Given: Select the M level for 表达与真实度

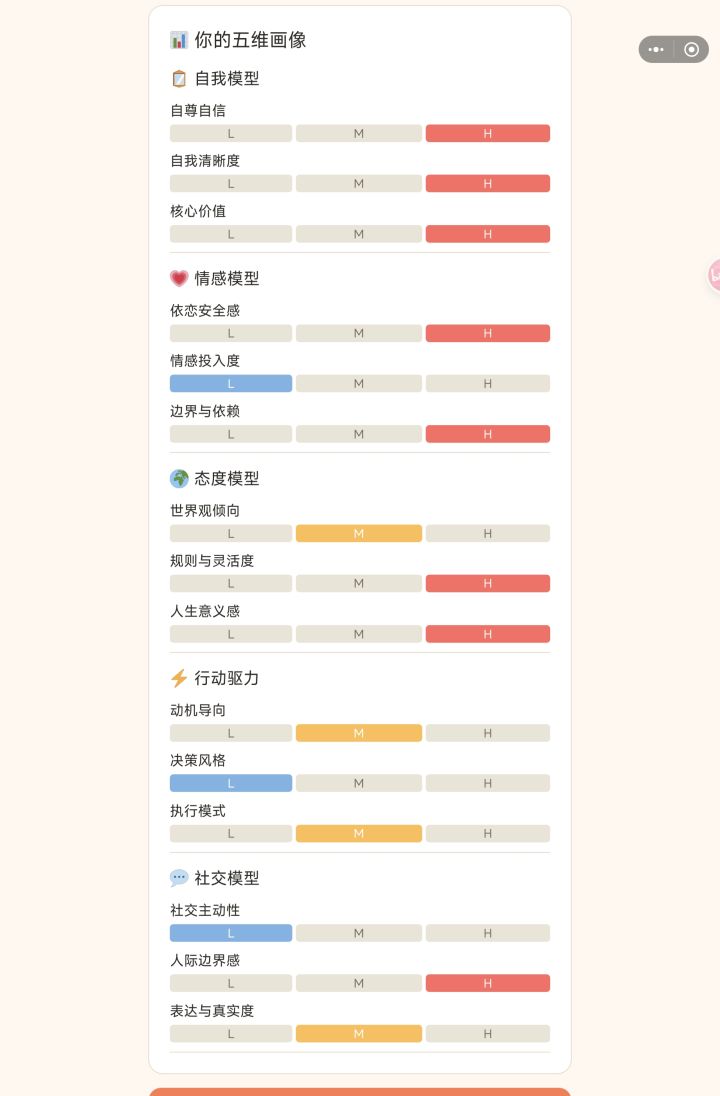Looking at the screenshot, I should coord(358,1033).
